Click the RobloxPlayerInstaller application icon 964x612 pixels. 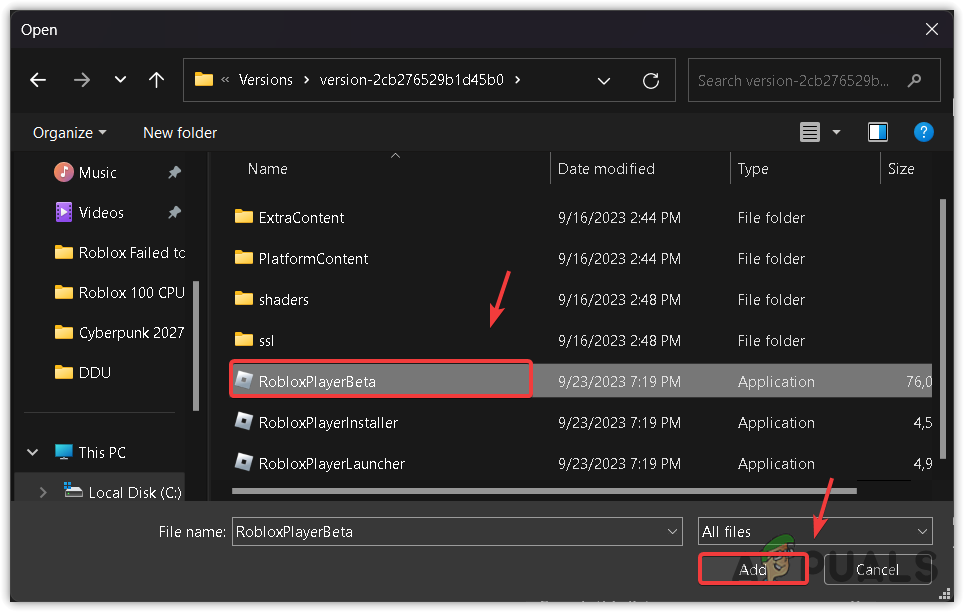[243, 422]
